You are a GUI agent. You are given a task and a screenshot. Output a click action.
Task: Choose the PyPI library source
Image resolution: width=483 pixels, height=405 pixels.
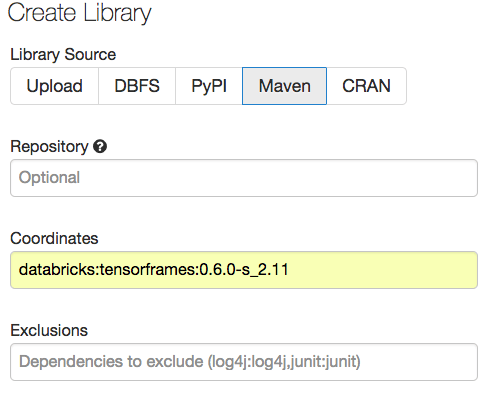[x=209, y=86]
